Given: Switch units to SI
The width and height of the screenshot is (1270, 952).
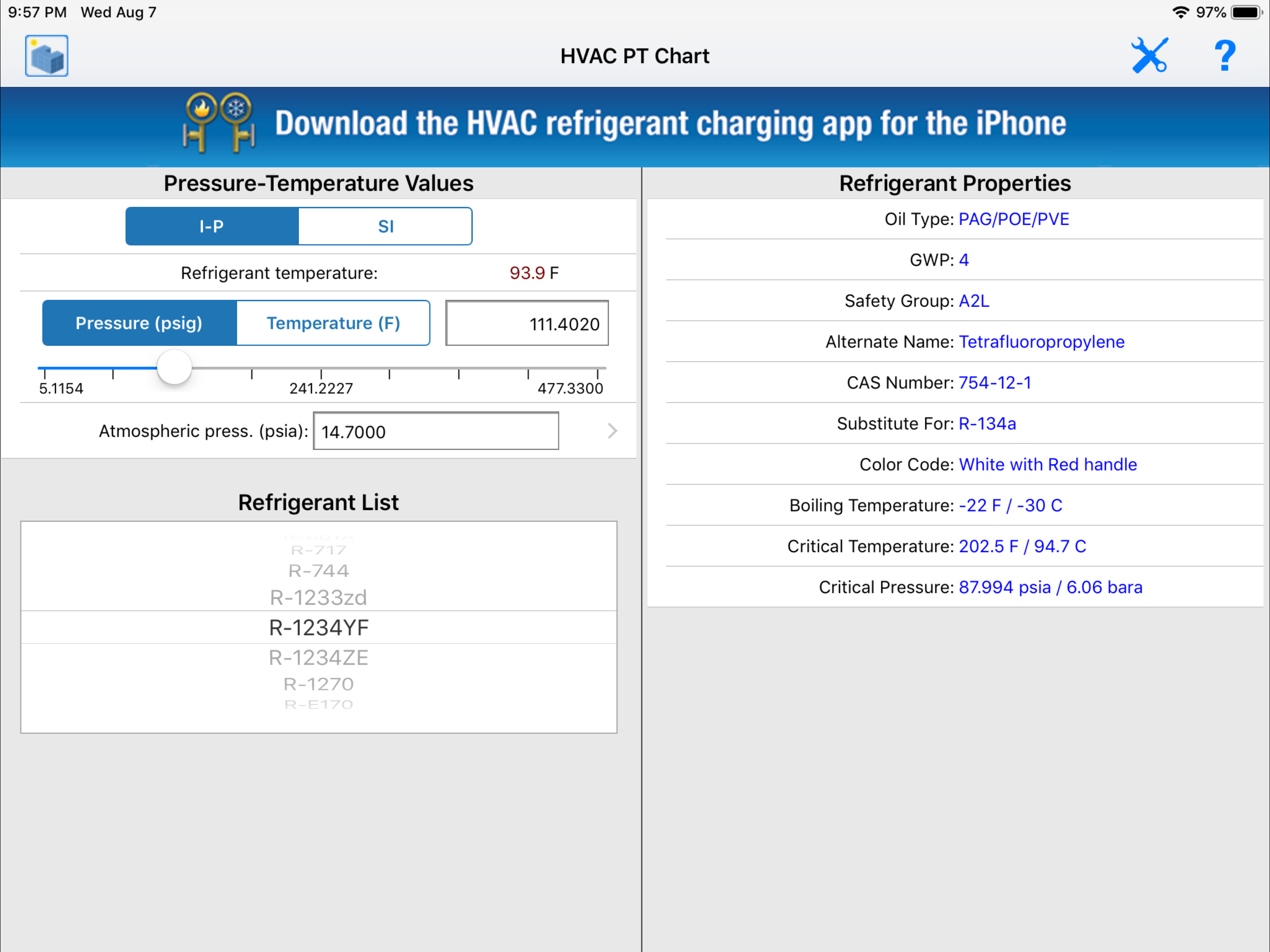Looking at the screenshot, I should (385, 226).
